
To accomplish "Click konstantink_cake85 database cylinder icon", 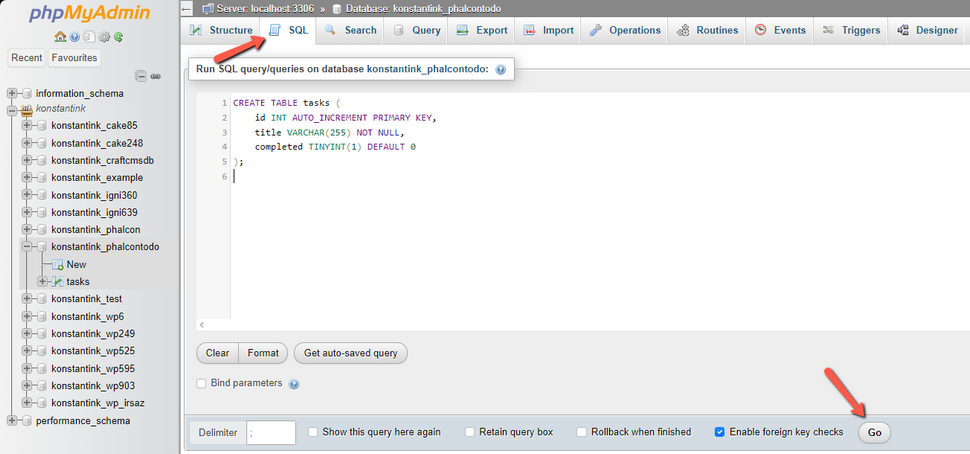I will click(42, 126).
